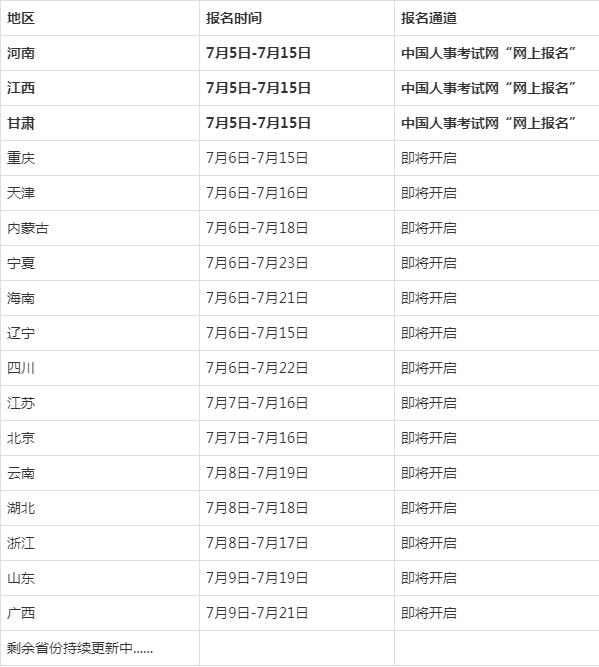Select the 内蒙古 row name
The height and width of the screenshot is (667, 599).
click(x=28, y=228)
